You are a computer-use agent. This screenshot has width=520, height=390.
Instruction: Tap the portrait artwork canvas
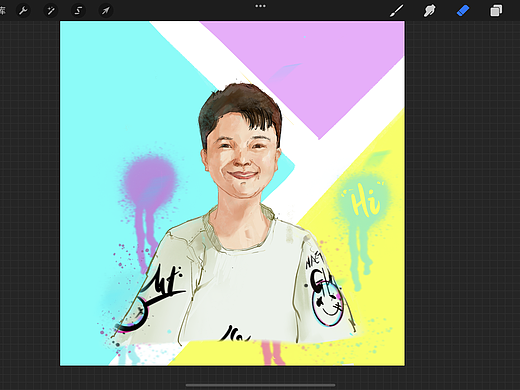[232, 193]
